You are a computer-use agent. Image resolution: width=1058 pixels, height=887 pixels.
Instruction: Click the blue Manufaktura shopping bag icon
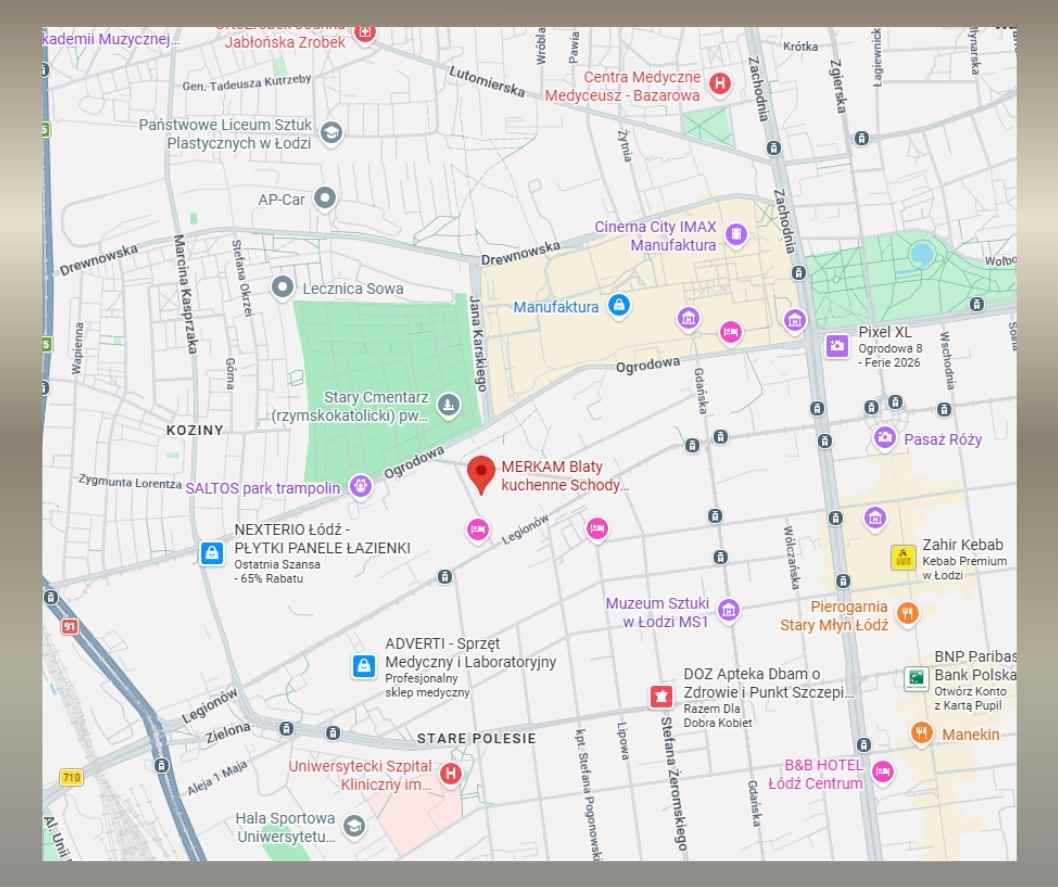tap(619, 306)
